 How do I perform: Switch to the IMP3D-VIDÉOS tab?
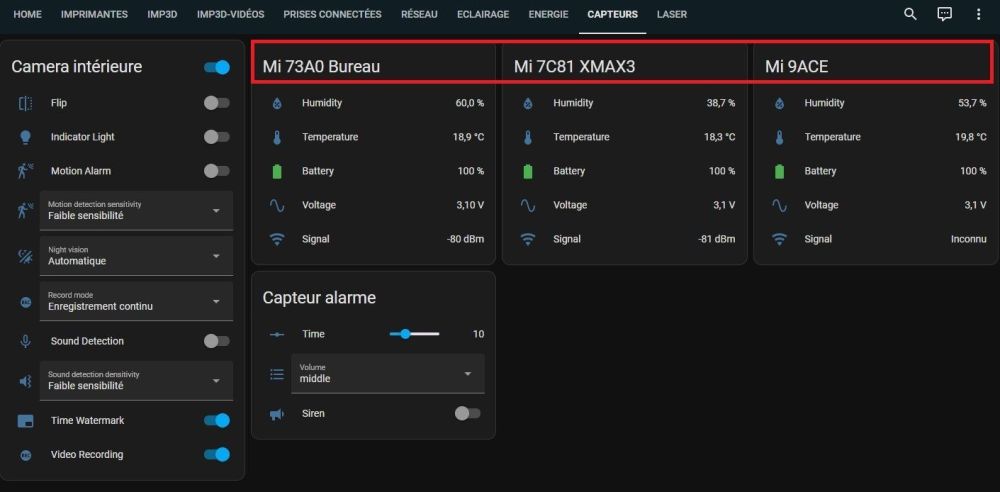point(230,14)
